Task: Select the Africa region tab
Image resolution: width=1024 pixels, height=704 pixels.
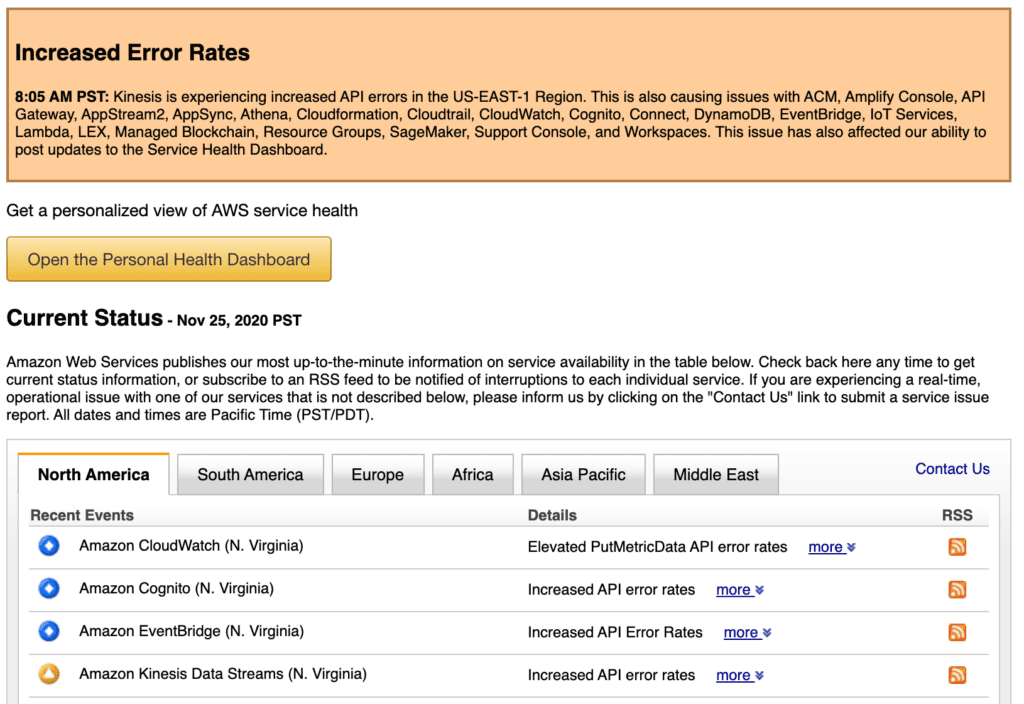Action: [472, 475]
